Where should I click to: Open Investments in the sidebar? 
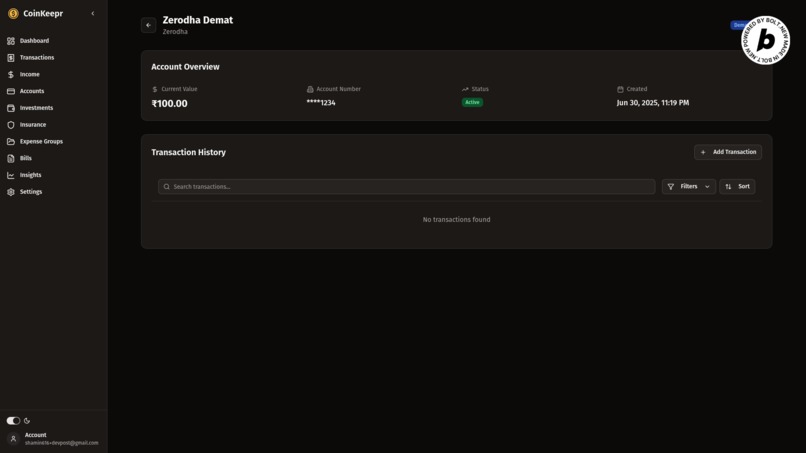[36, 108]
